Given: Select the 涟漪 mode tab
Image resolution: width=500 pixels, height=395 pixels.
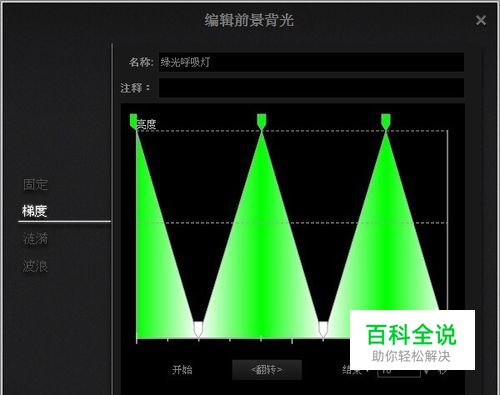Looking at the screenshot, I should (36, 239).
